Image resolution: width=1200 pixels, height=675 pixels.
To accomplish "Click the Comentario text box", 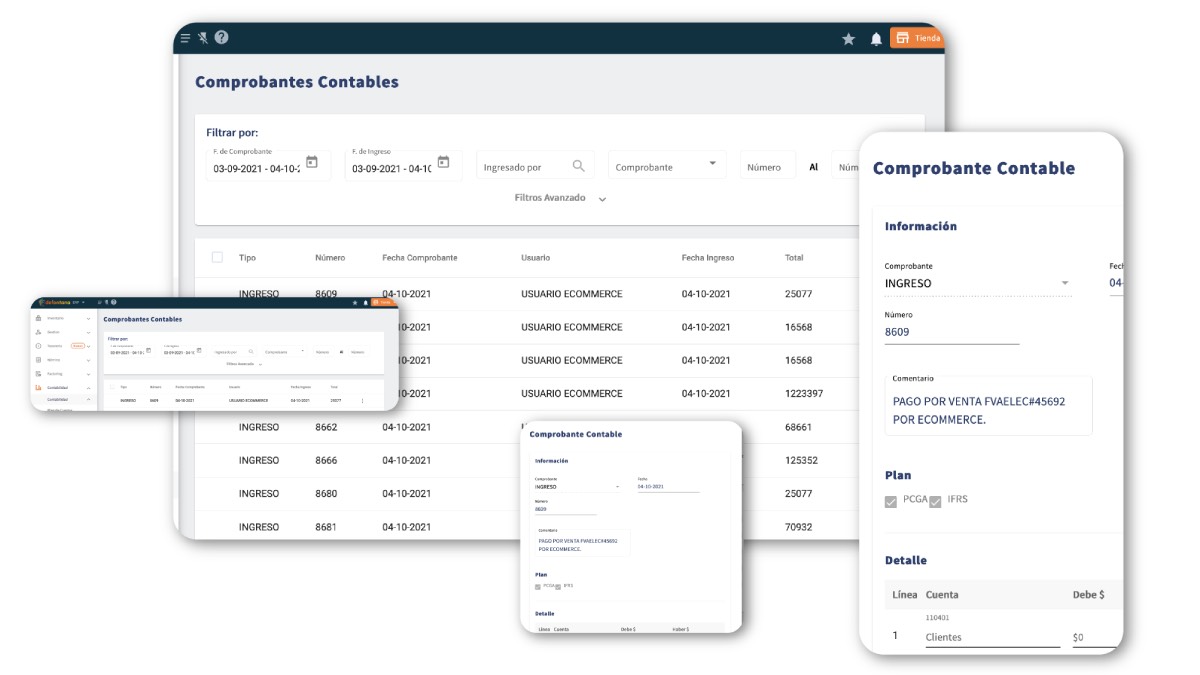I will coord(988,409).
